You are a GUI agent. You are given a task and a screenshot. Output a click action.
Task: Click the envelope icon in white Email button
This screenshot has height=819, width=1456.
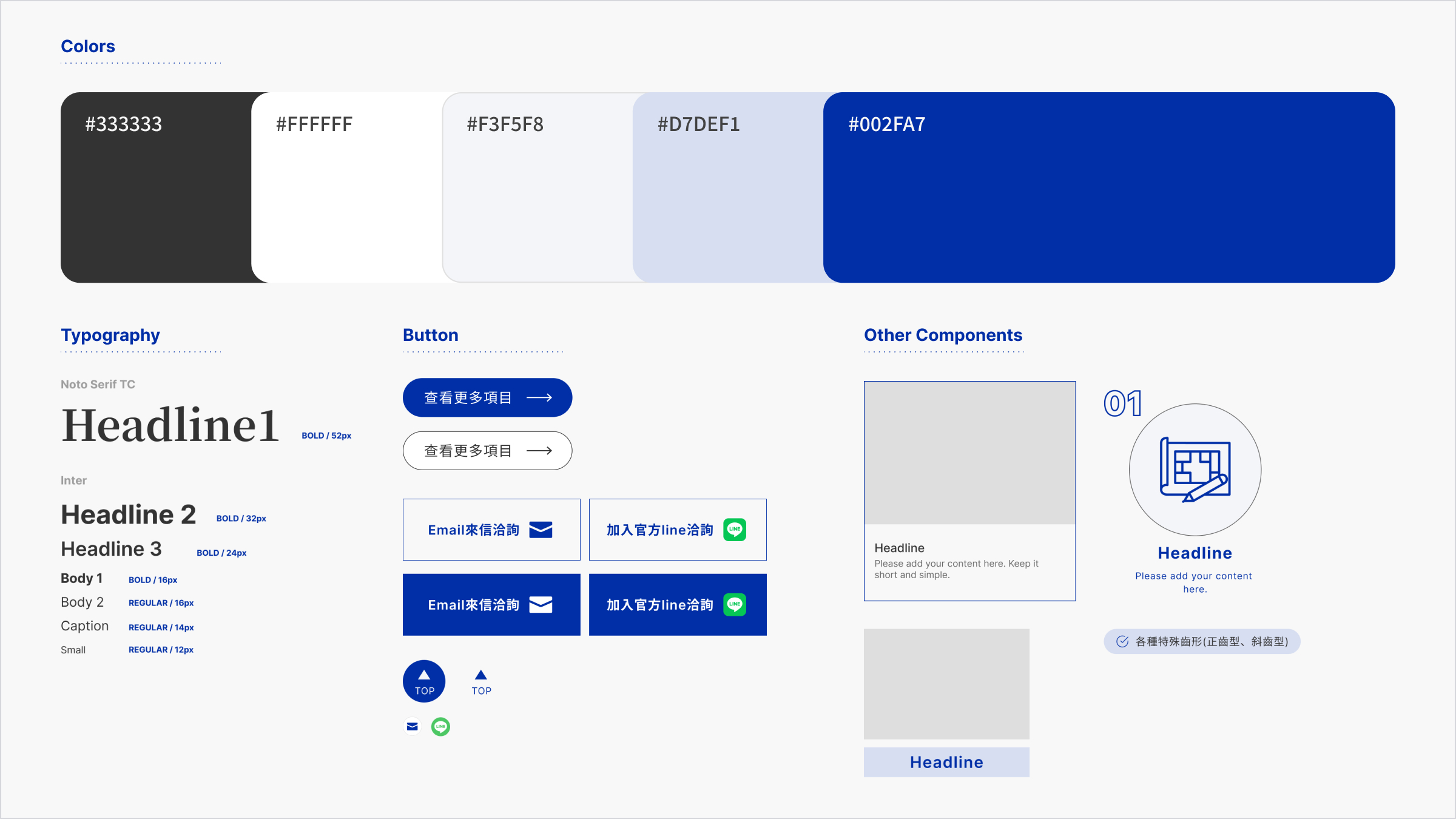pos(541,530)
